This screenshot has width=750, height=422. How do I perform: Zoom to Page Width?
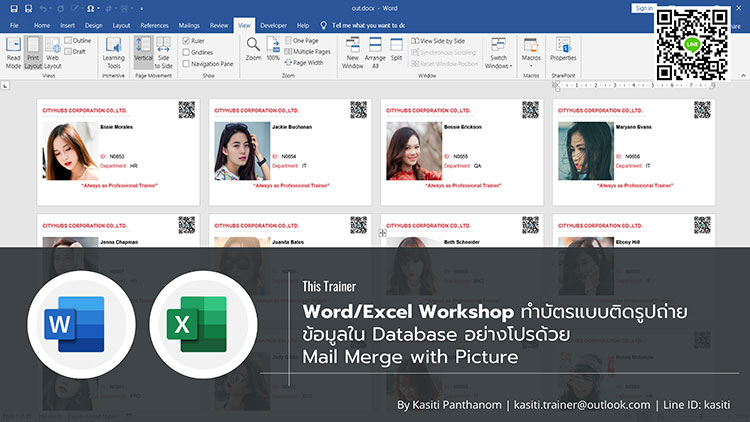click(x=304, y=63)
